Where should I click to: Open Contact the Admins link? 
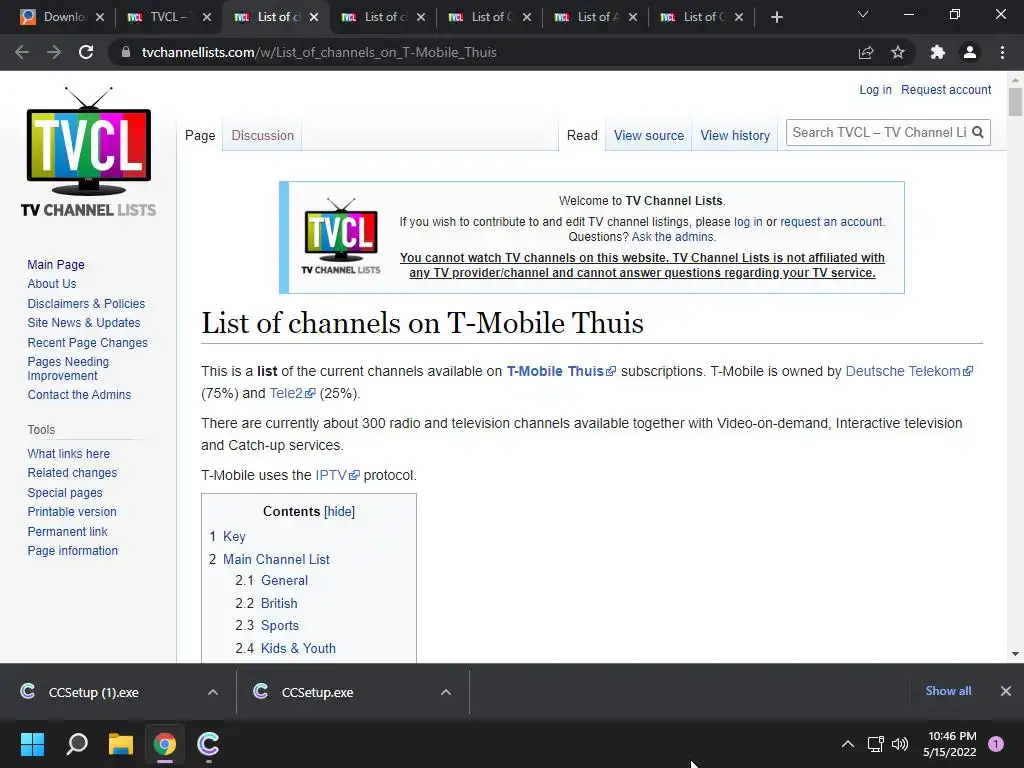(79, 394)
